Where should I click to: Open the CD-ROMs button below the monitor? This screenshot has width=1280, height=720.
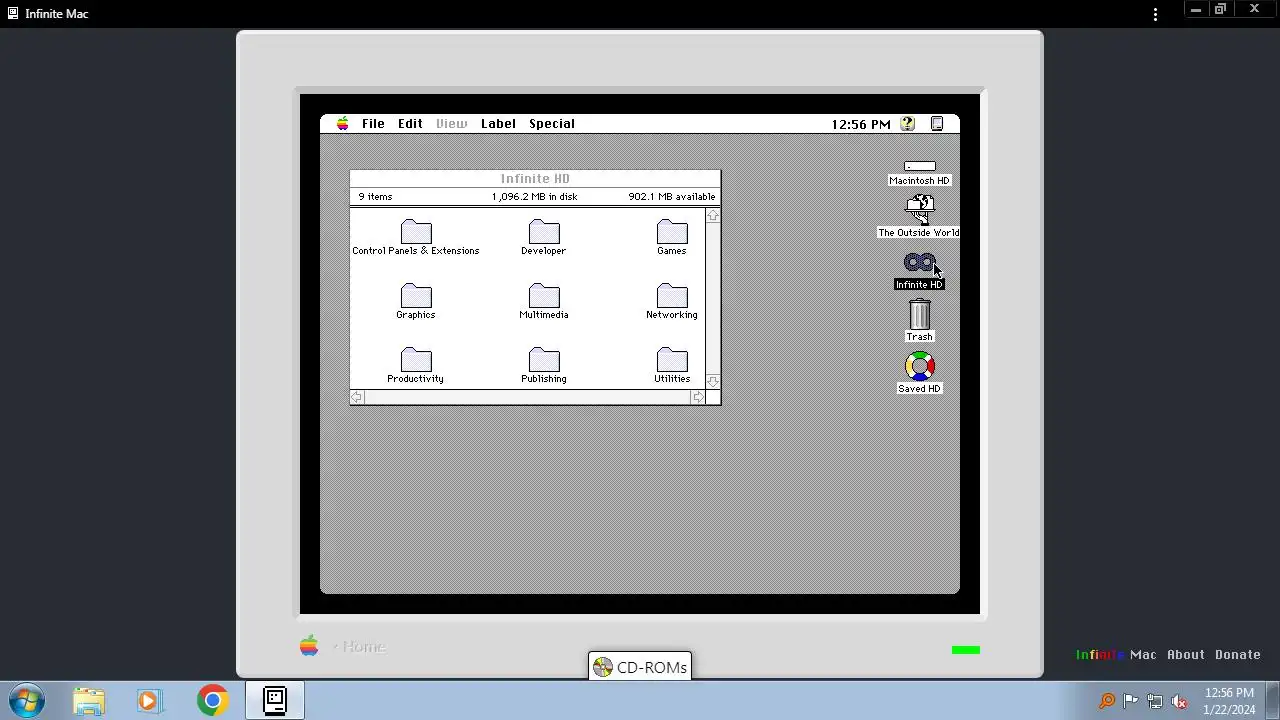(x=640, y=667)
